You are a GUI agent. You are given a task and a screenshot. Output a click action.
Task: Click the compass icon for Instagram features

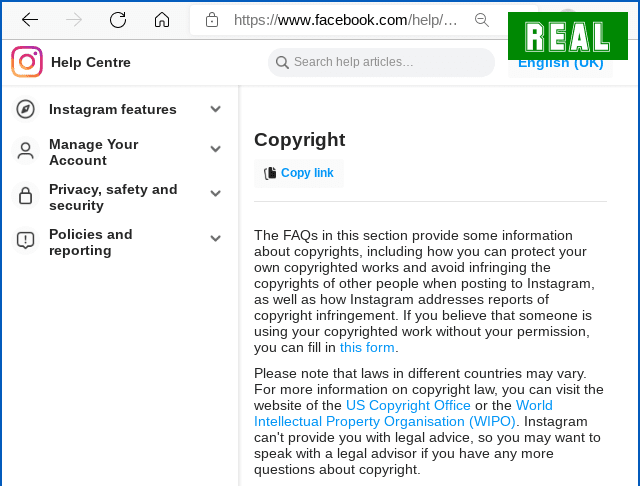click(25, 109)
